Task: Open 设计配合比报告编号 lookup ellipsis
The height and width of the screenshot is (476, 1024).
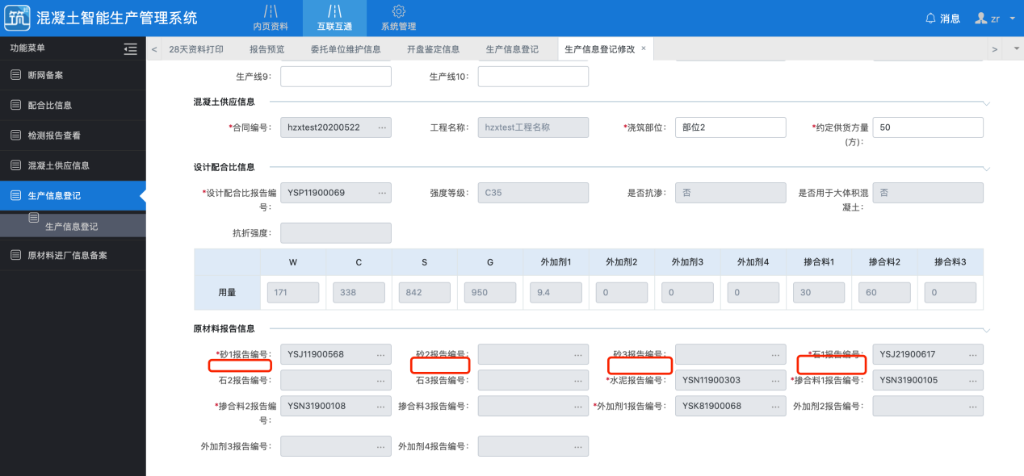Action: click(x=381, y=193)
